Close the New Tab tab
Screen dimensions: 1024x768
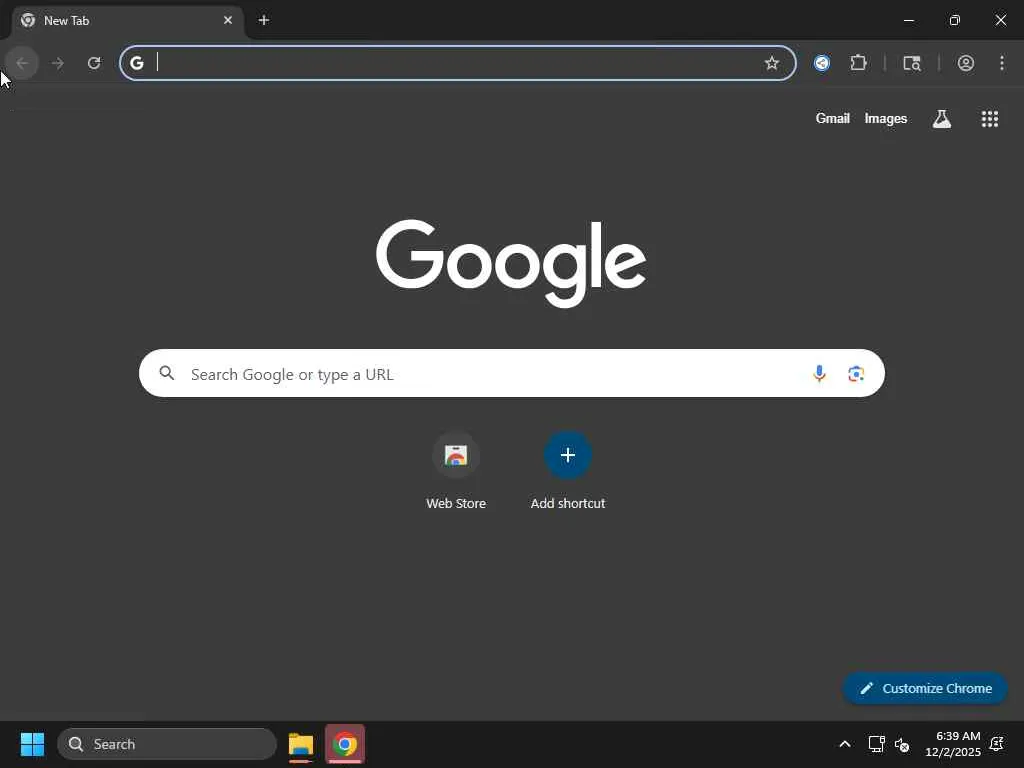tap(228, 20)
